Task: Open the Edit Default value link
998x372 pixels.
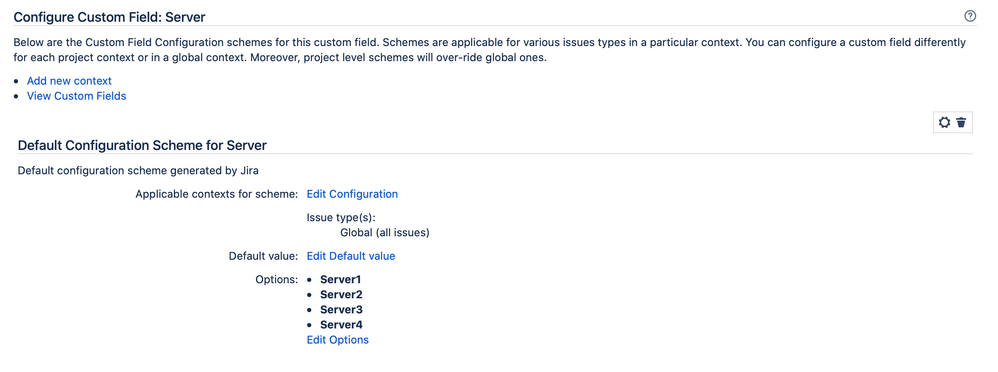Action: point(351,256)
